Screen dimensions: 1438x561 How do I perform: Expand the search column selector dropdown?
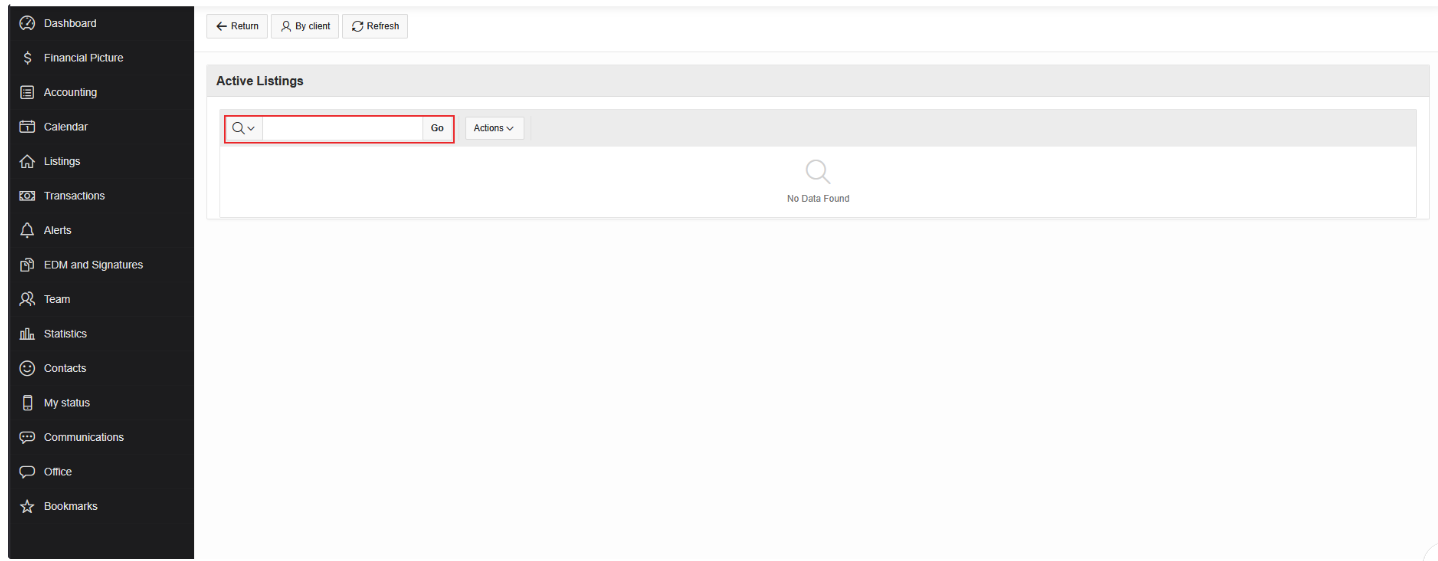[x=243, y=128]
